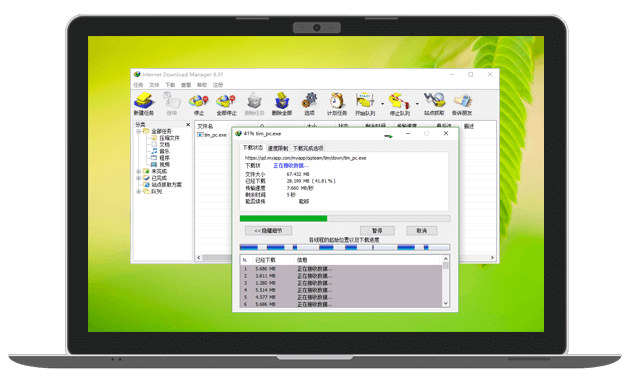Image resolution: width=630 pixels, height=380 pixels.
Task: Open the 任务 menu
Action: pyautogui.click(x=138, y=85)
